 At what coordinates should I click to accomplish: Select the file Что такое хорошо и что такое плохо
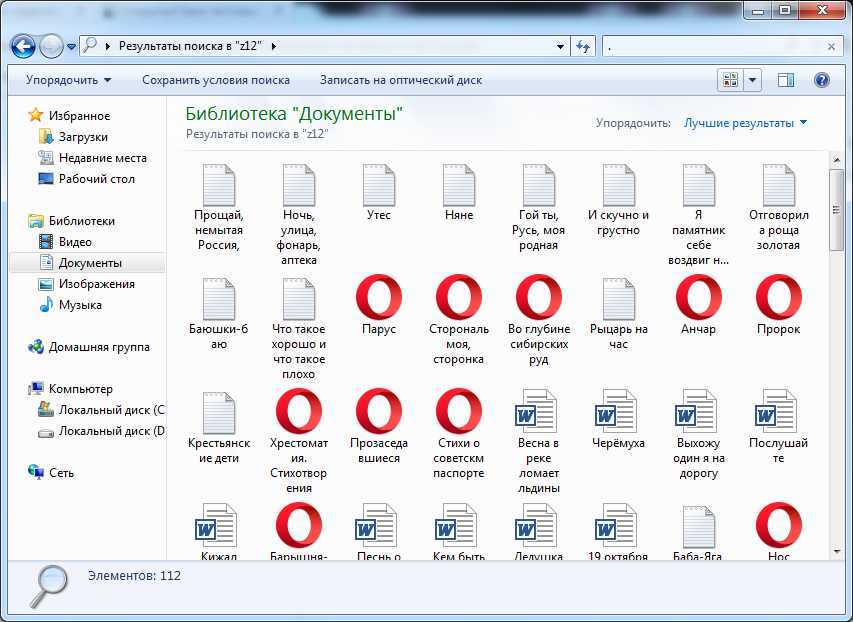[x=299, y=329]
